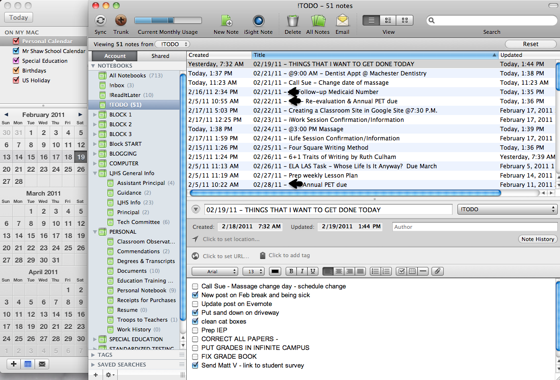Image resolution: width=560 pixels, height=380 pixels.
Task: Expand the TAGS section
Action: 93,355
